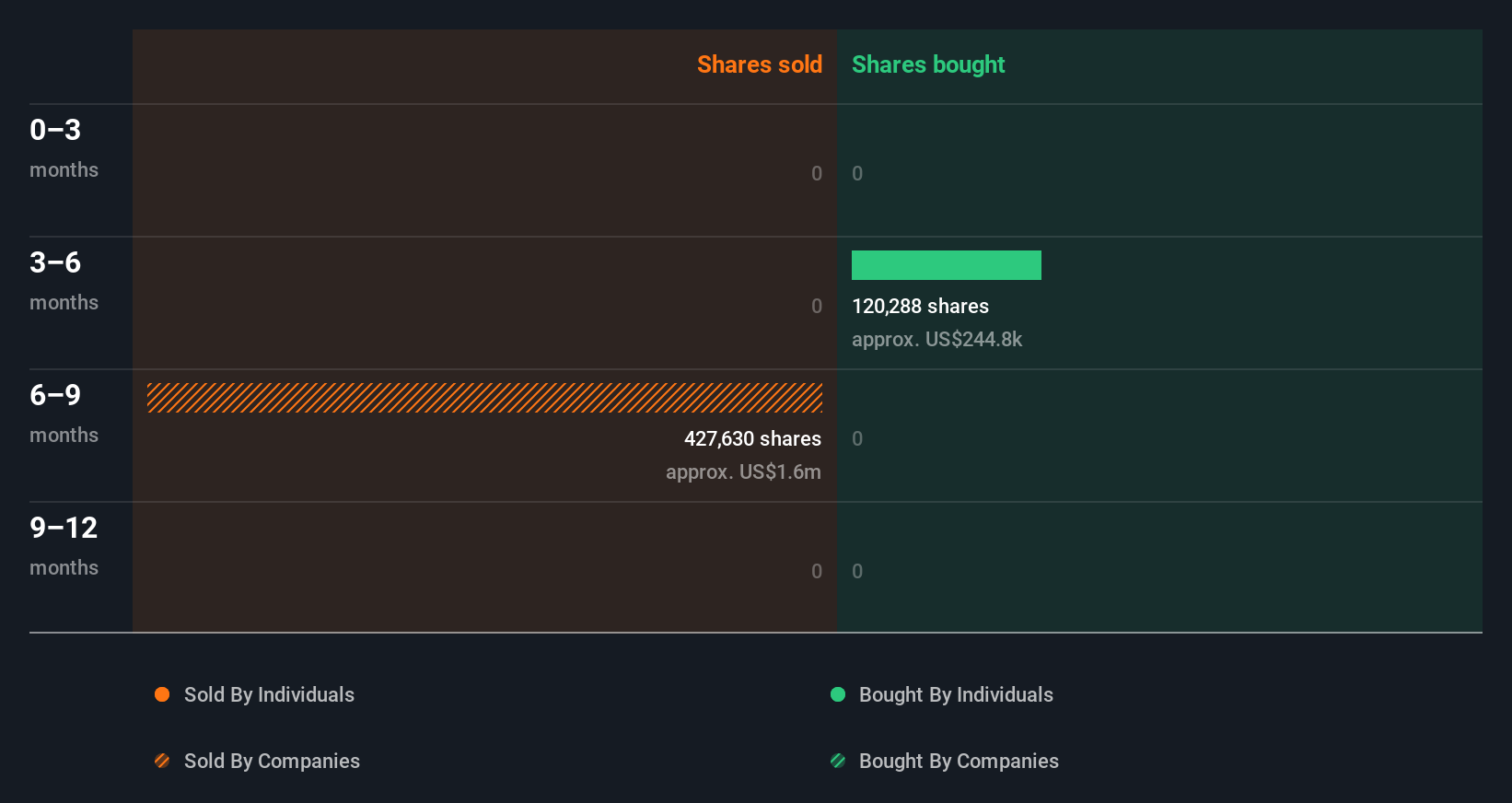This screenshot has width=1512, height=803.
Task: Select the green 120,288 shares bought bar
Action: pos(947,265)
